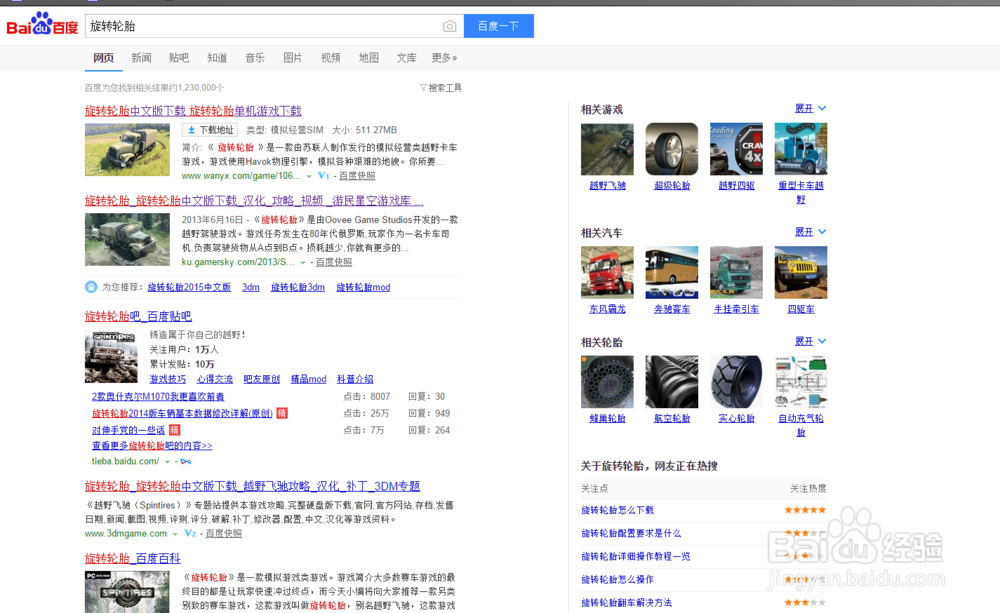Expand the 相关轮胎 section with 展开
This screenshot has height=613, width=1000.
810,341
